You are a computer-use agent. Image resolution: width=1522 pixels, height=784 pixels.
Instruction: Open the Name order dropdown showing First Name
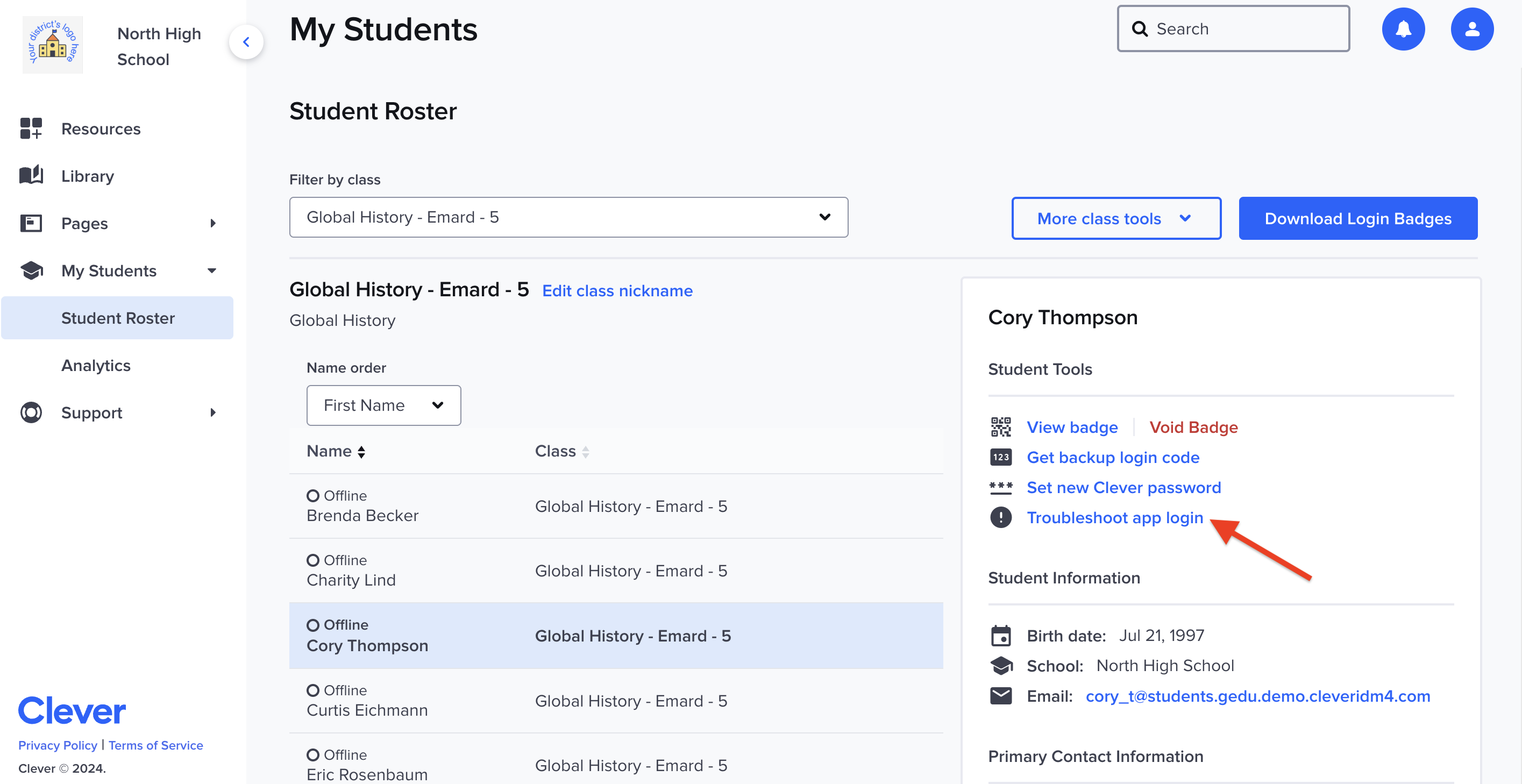coord(383,405)
